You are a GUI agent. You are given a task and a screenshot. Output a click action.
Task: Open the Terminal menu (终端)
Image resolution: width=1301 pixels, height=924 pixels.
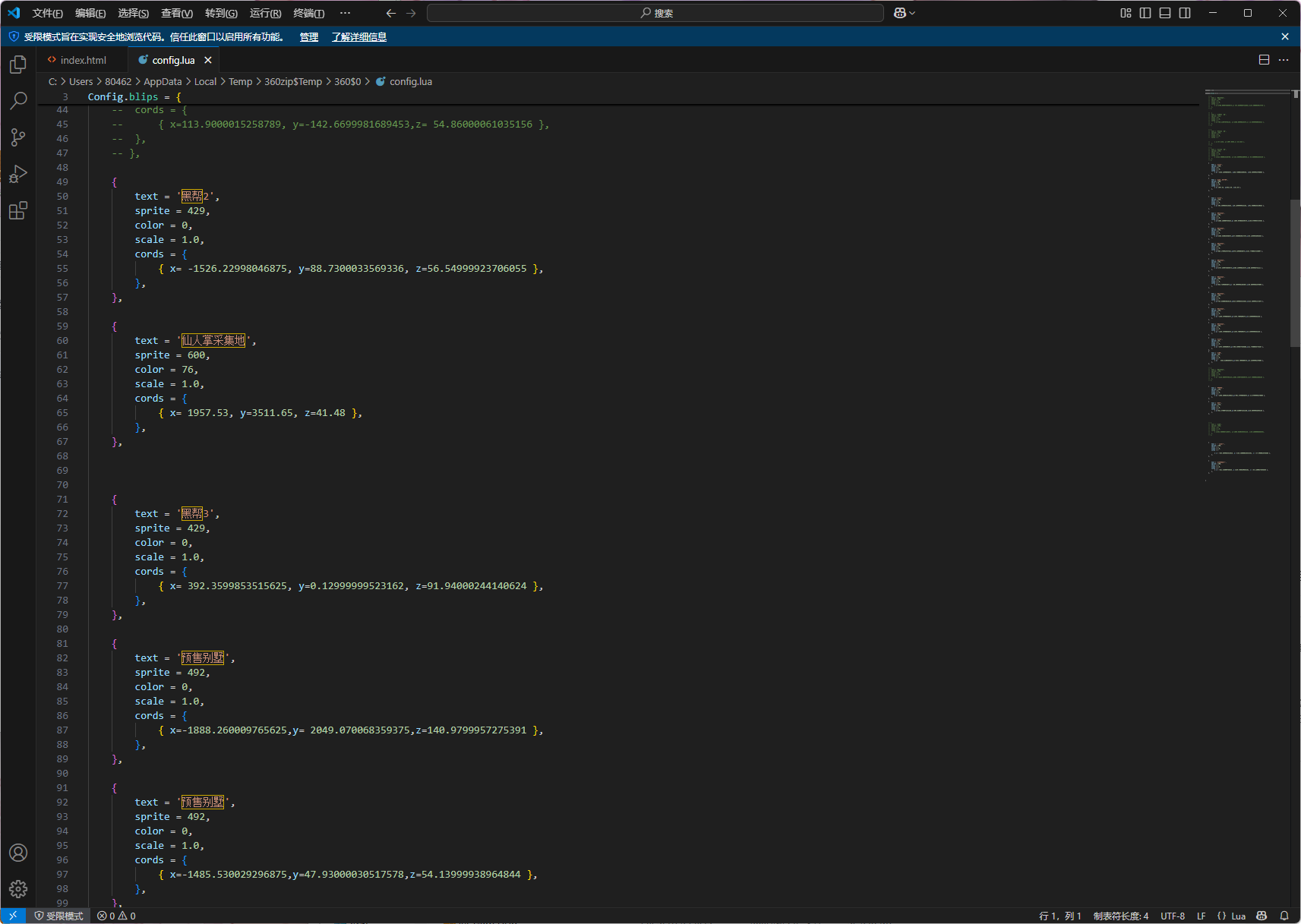pyautogui.click(x=309, y=13)
